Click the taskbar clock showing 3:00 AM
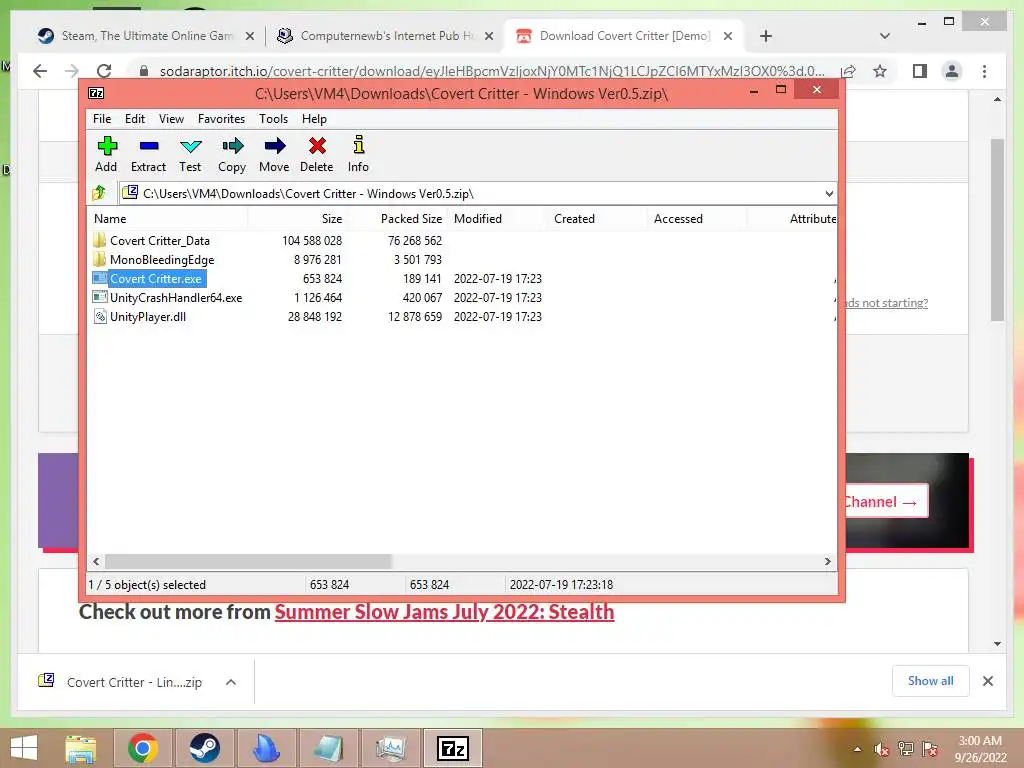Viewport: 1024px width, 768px height. point(980,749)
